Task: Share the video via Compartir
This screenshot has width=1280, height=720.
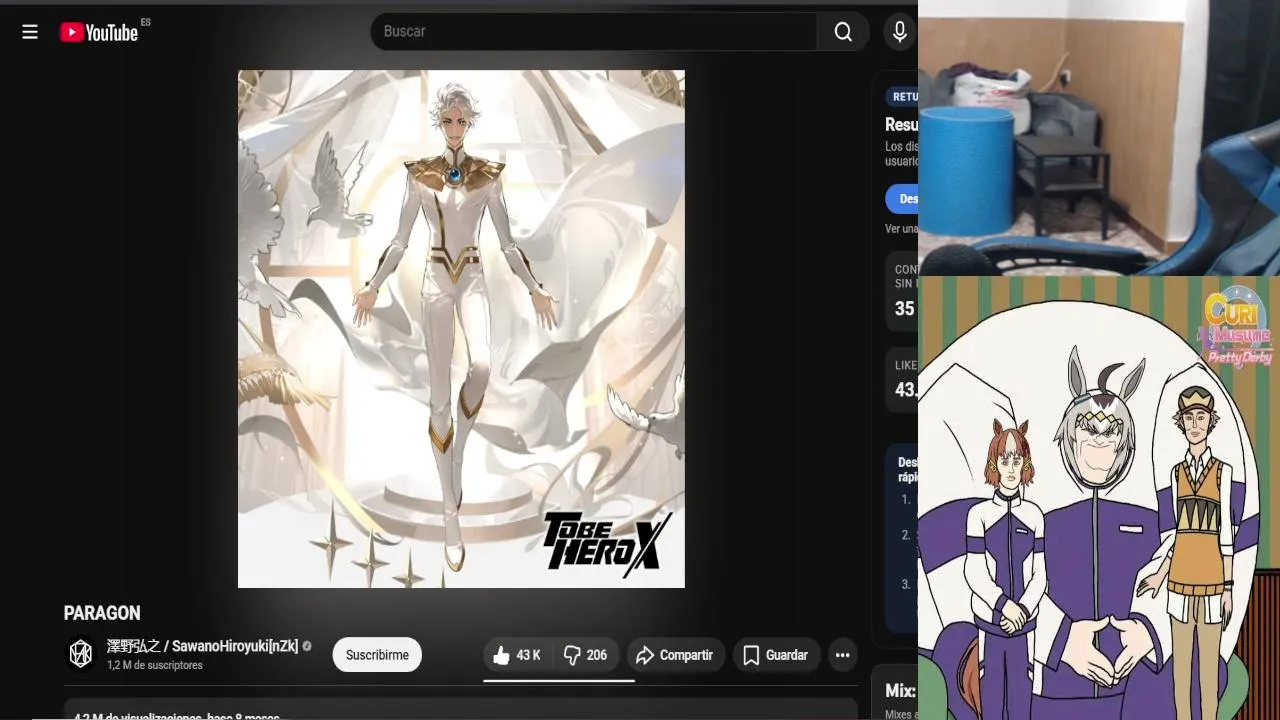Action: click(675, 655)
